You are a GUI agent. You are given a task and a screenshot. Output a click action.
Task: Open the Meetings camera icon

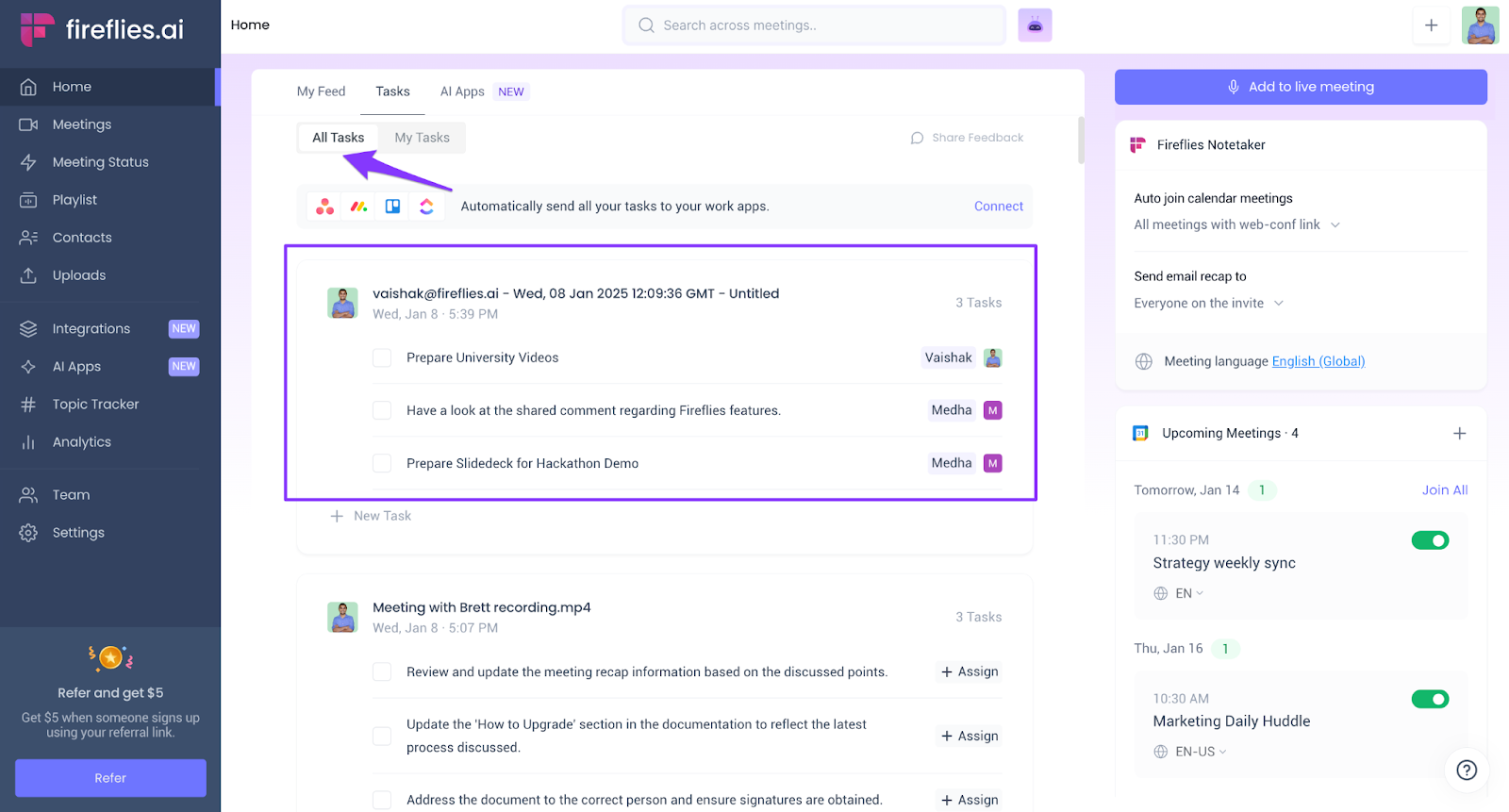tap(28, 124)
